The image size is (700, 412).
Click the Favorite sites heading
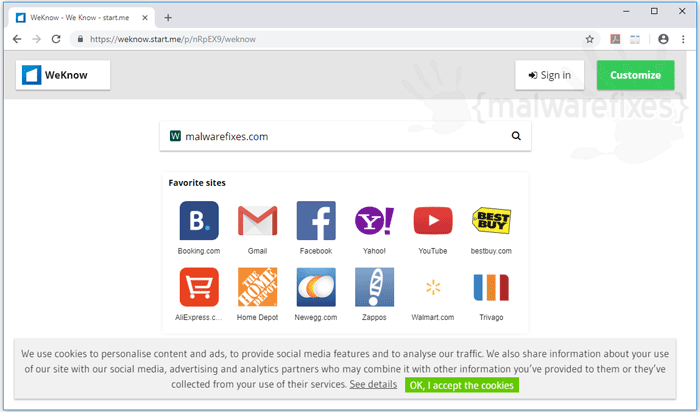pos(197,183)
